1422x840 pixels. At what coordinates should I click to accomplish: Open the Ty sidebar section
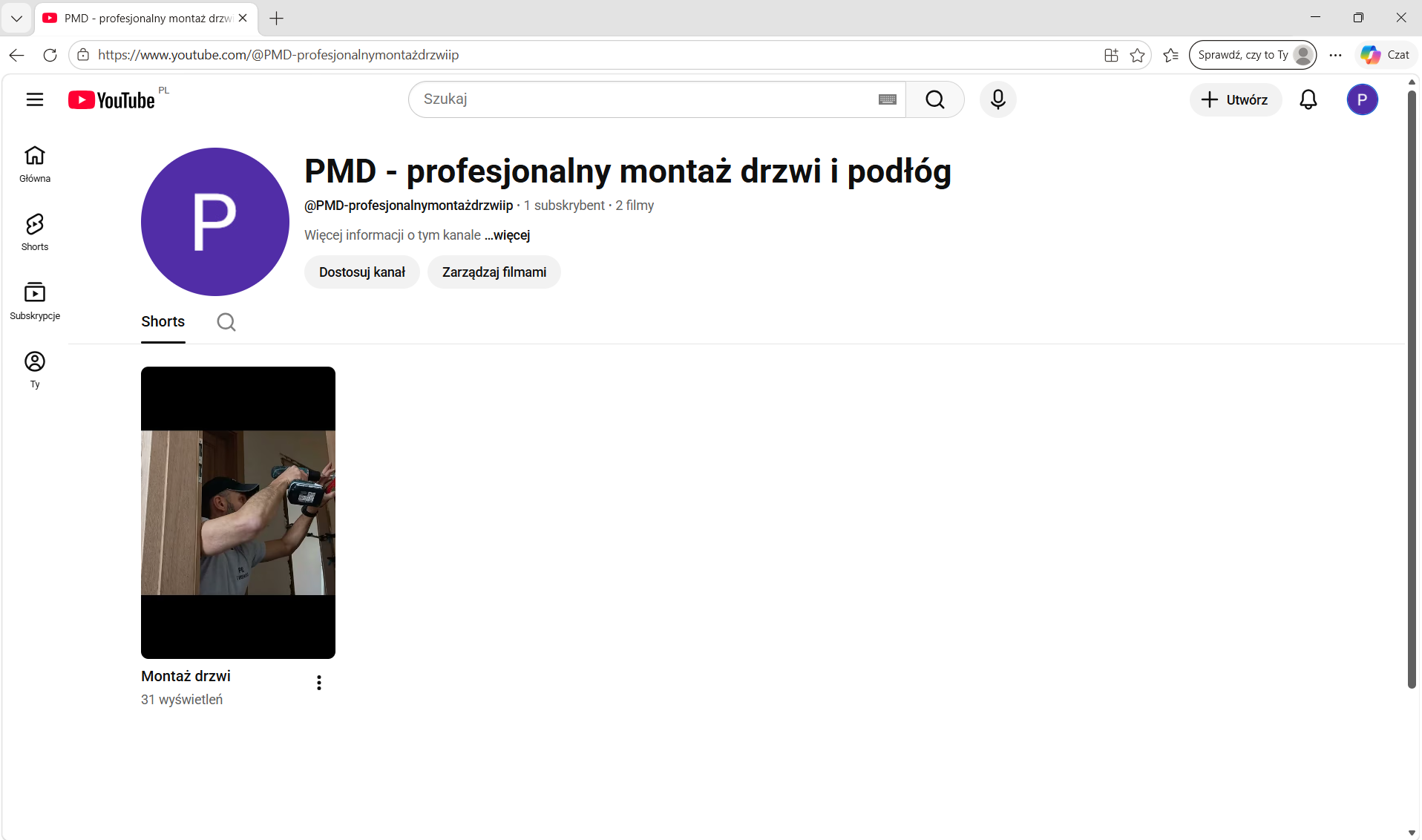pyautogui.click(x=35, y=370)
